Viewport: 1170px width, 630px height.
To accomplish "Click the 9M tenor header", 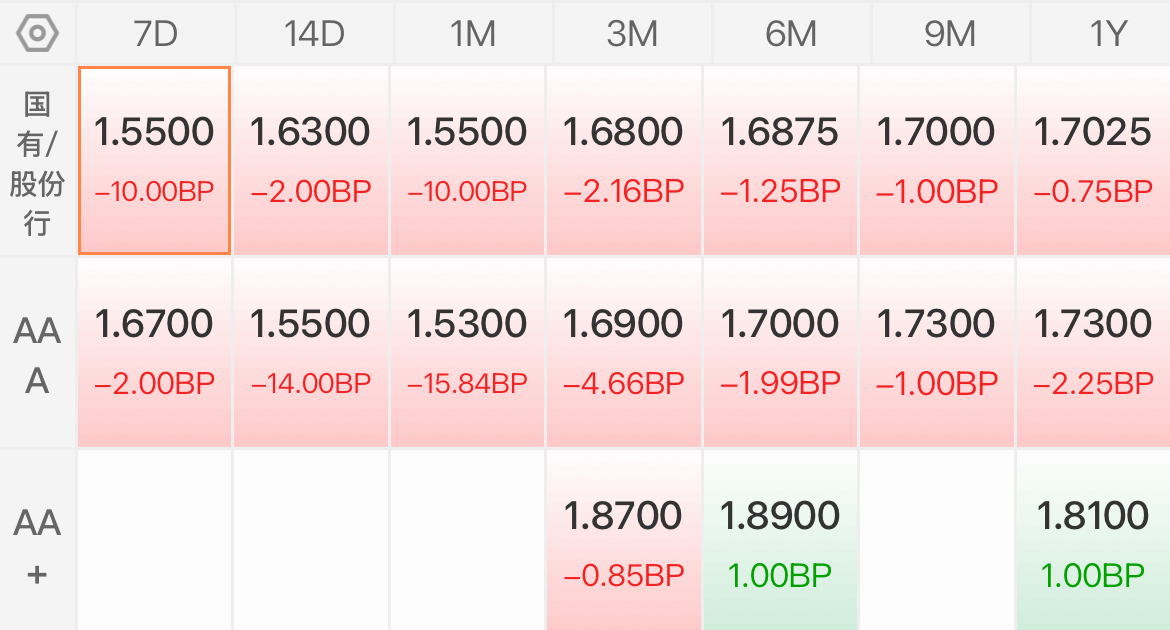I will (950, 34).
